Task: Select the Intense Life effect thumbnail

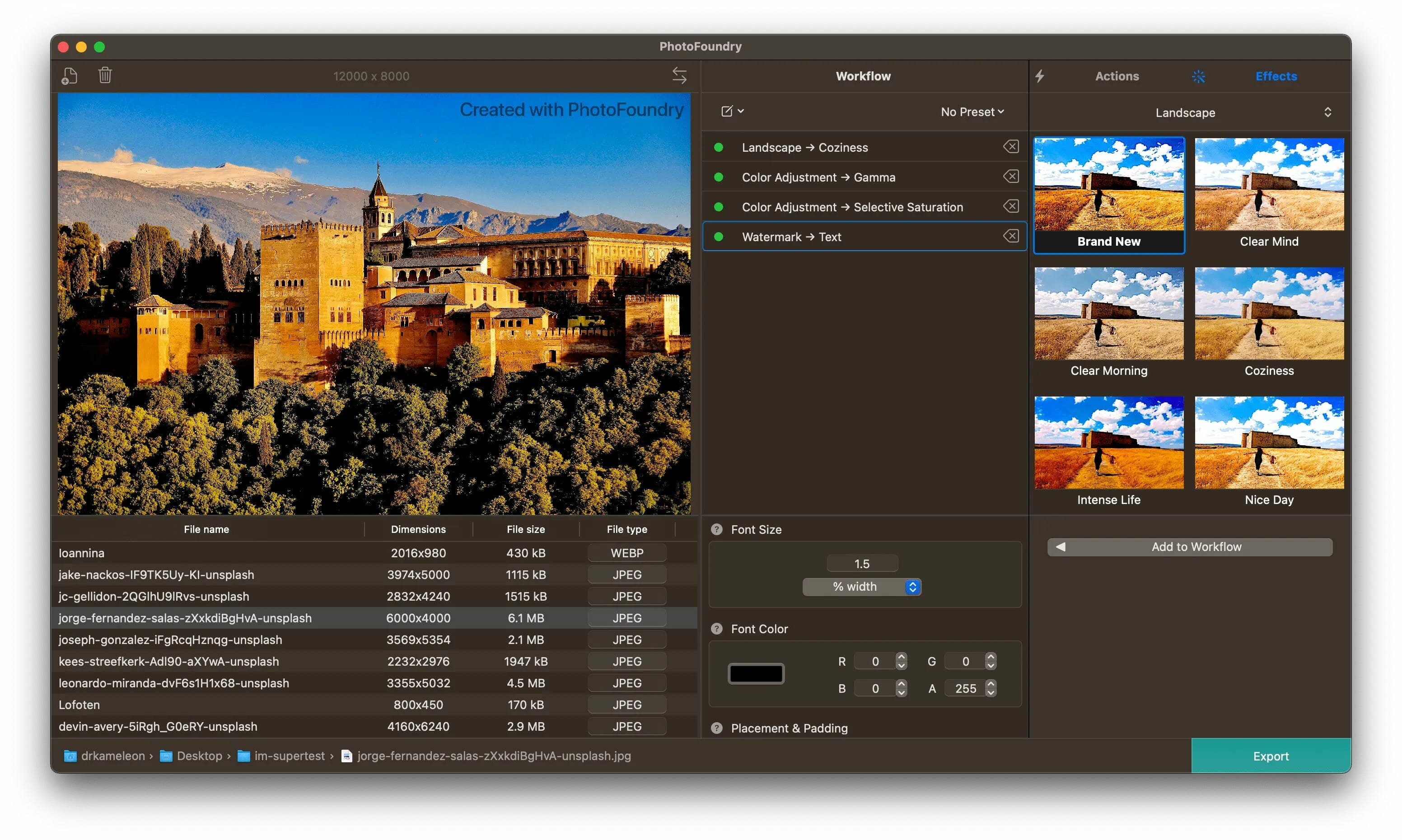Action: 1108,443
